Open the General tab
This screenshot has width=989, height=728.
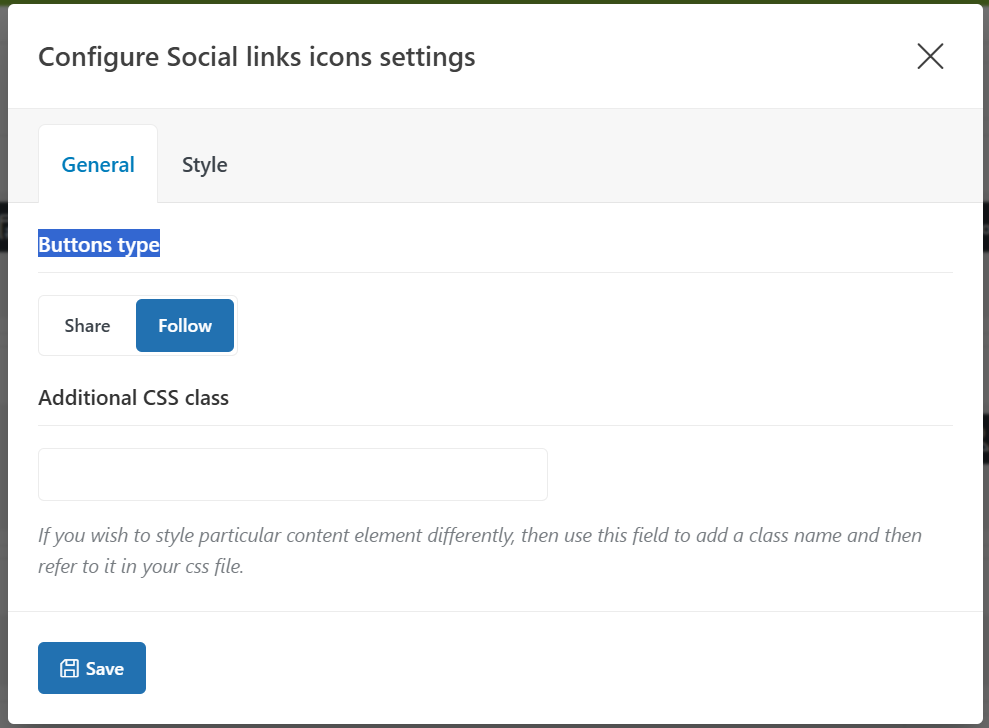tap(98, 165)
